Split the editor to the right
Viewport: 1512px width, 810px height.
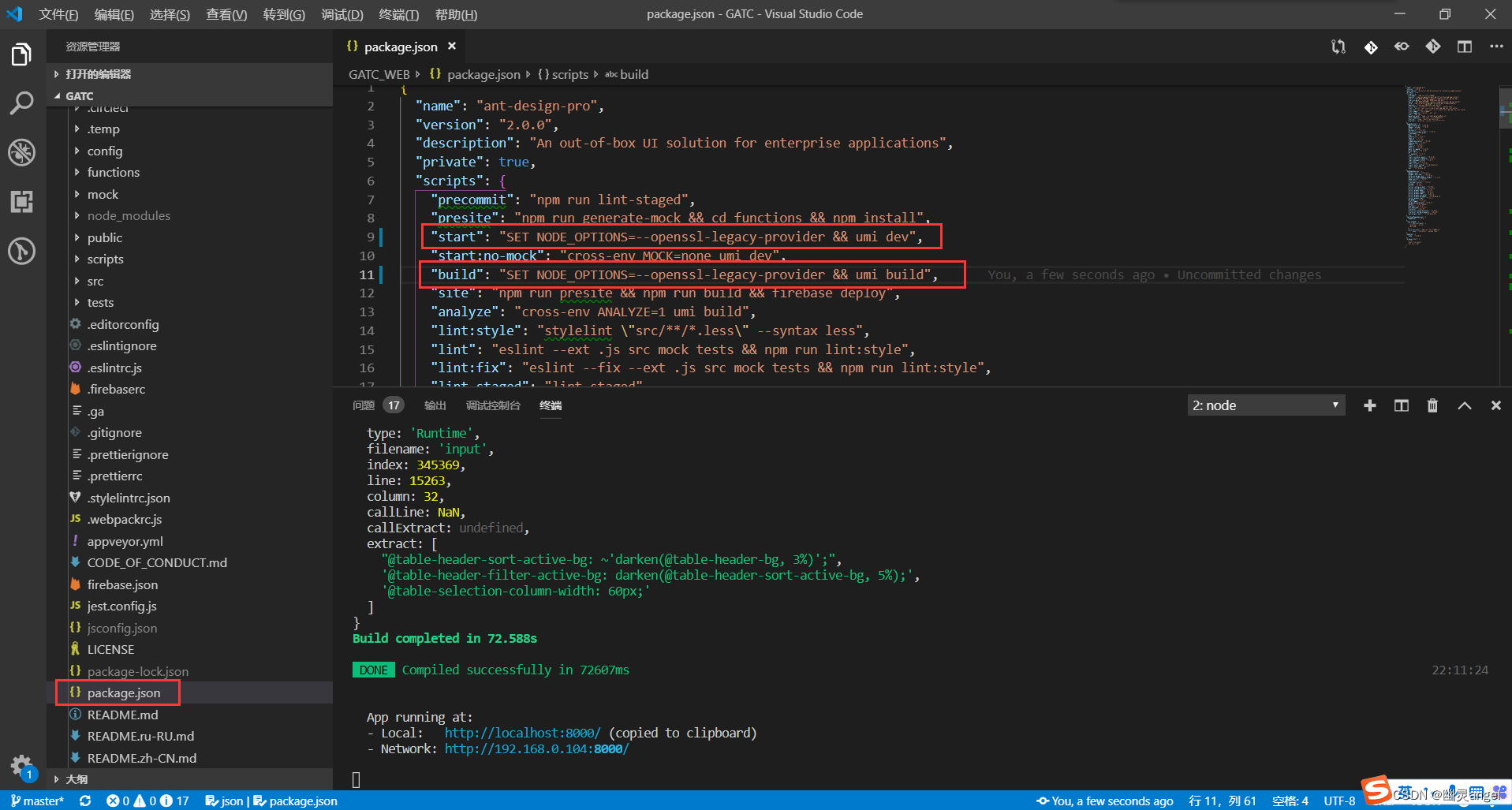click(1465, 47)
